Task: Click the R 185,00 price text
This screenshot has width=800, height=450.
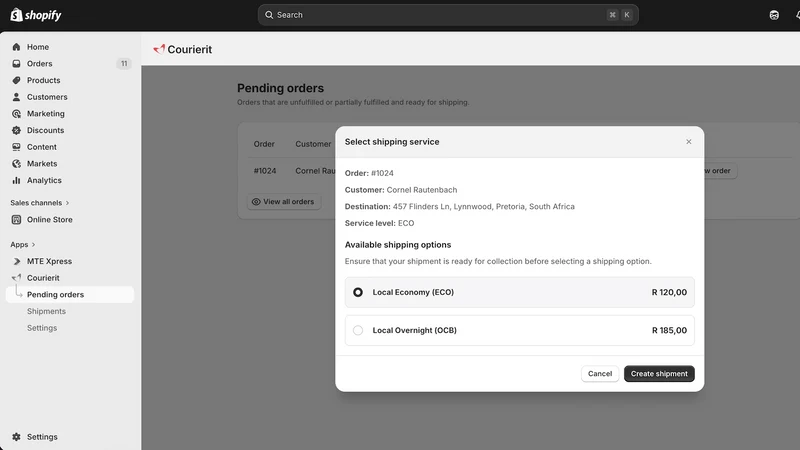Action: (x=669, y=330)
